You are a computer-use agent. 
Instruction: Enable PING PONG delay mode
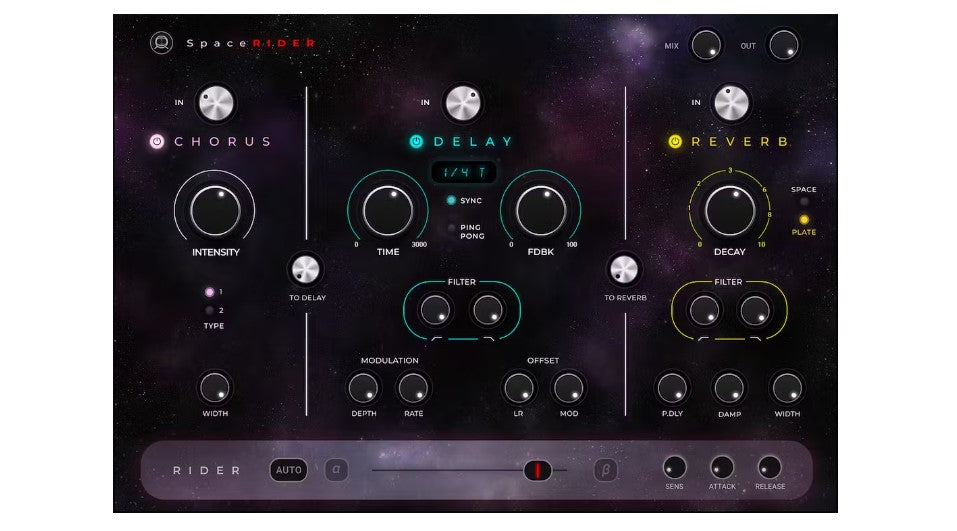pos(452,228)
